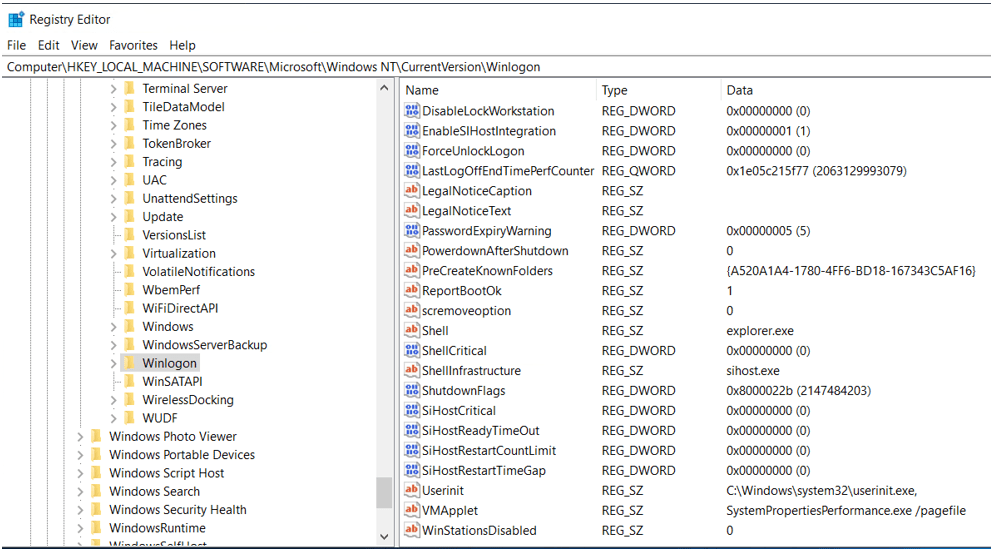
Task: Click the QWORD icon beside LastLogOffEndTimePerfCounter
Action: pyautogui.click(x=411, y=171)
